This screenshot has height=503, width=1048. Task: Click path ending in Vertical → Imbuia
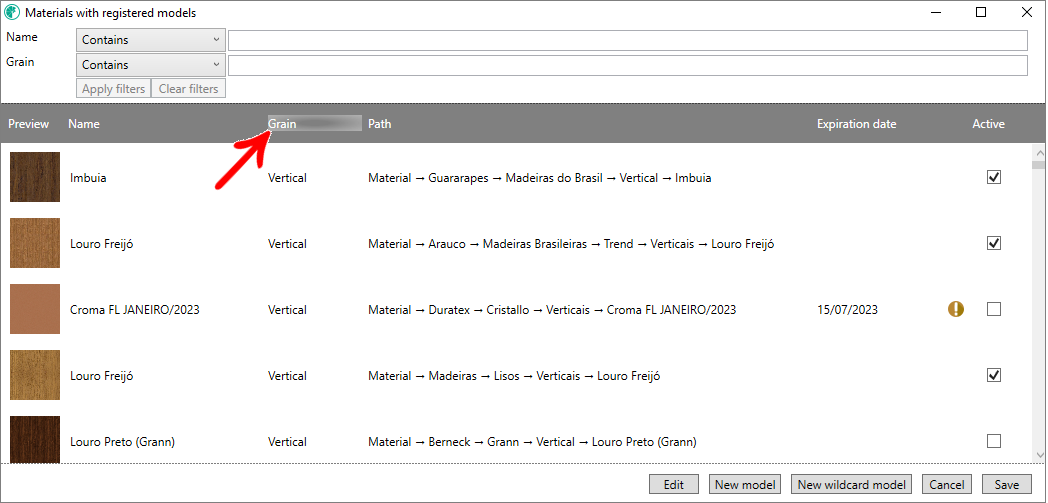pyautogui.click(x=539, y=178)
